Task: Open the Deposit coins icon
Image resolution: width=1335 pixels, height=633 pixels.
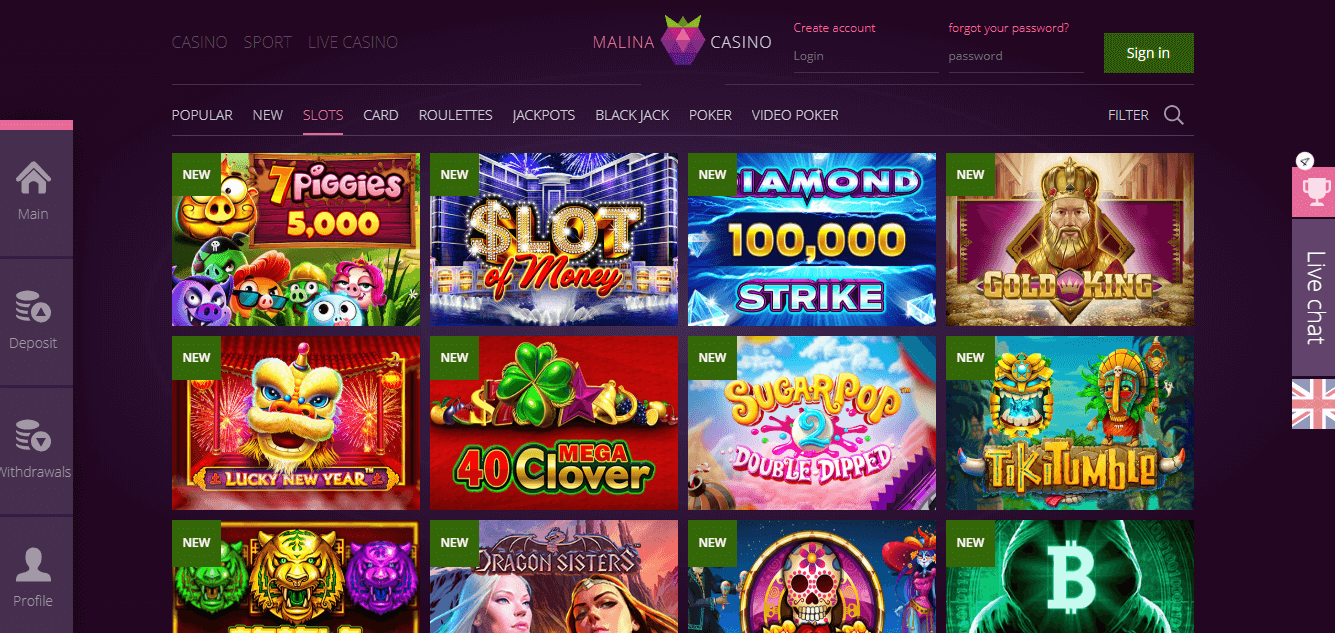Action: tap(33, 307)
